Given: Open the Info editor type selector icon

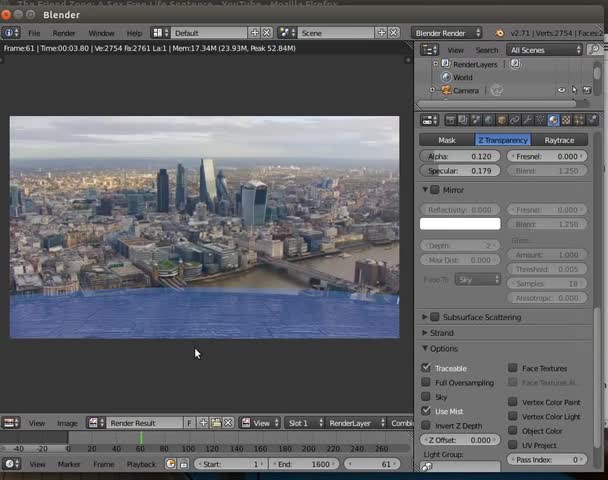Looking at the screenshot, I should tap(10, 33).
